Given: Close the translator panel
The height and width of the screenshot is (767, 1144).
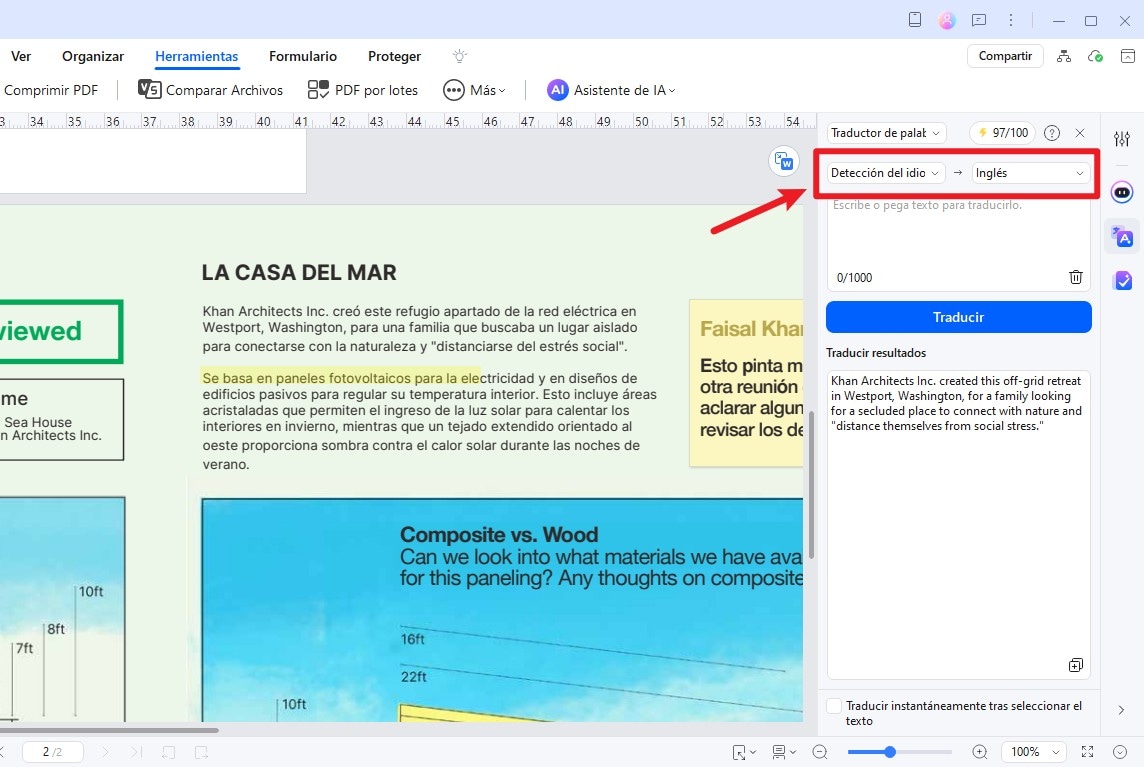Looking at the screenshot, I should coord(1081,133).
